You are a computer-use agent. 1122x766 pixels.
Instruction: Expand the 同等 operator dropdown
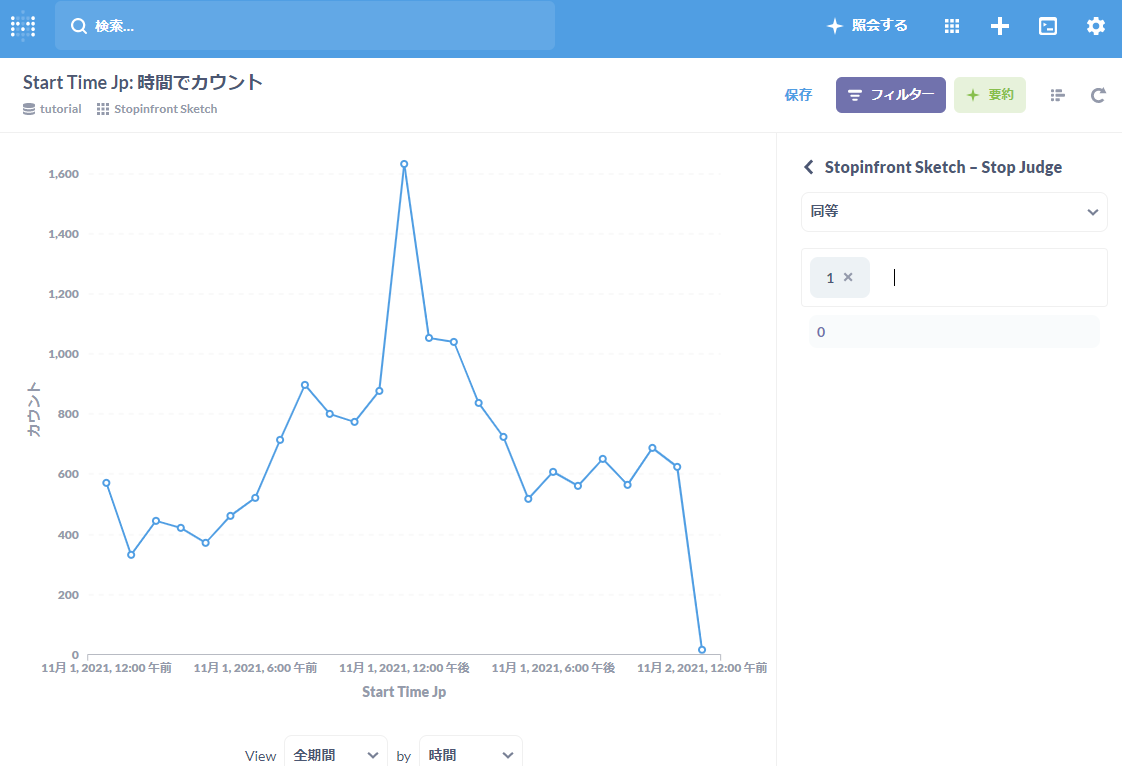pos(954,212)
